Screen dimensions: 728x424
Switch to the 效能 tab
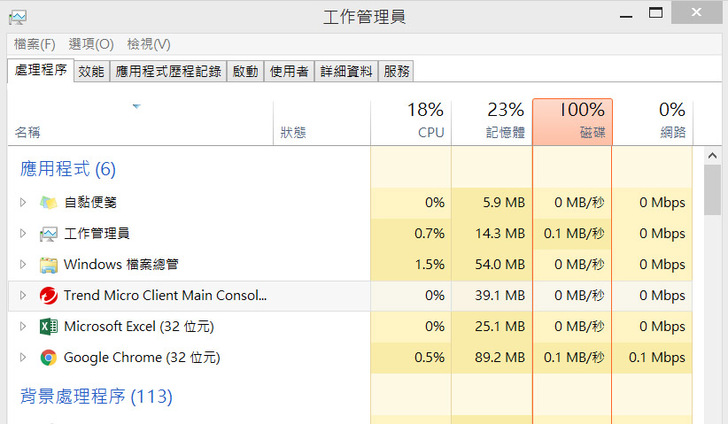(x=91, y=71)
